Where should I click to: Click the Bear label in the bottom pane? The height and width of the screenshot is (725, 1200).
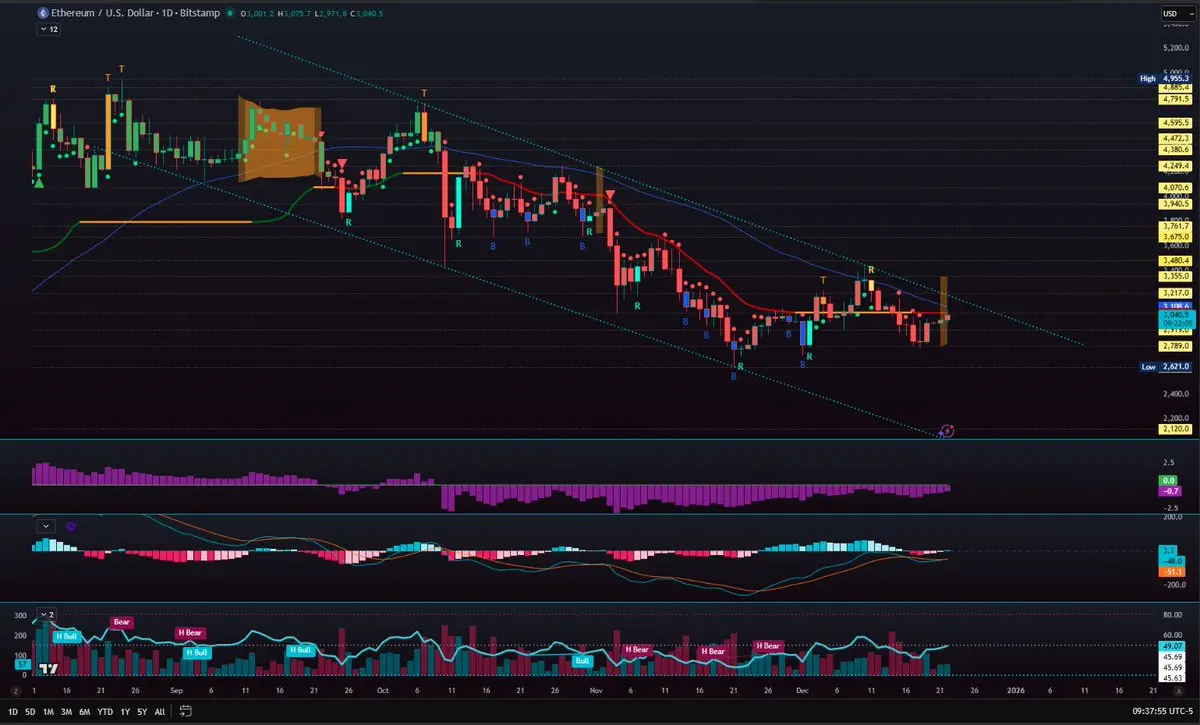tap(121, 622)
